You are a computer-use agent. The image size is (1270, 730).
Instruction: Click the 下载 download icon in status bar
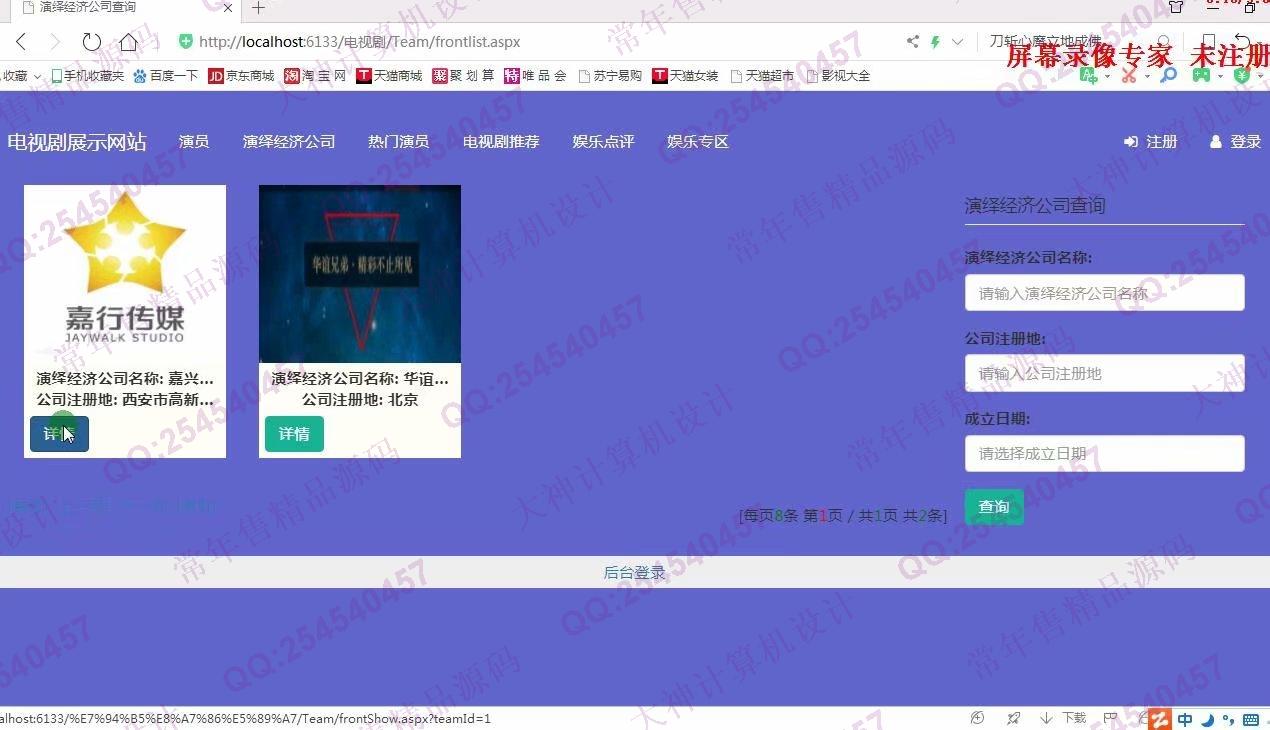coord(1064,718)
